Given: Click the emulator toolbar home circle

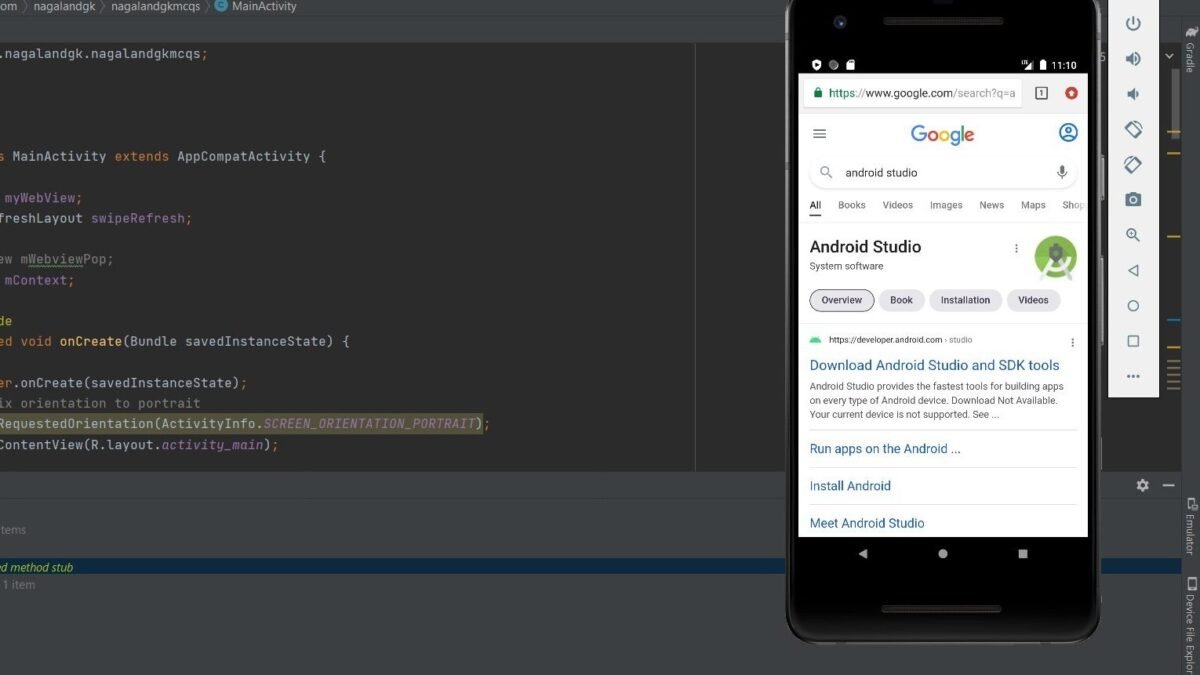Looking at the screenshot, I should coord(1133,306).
